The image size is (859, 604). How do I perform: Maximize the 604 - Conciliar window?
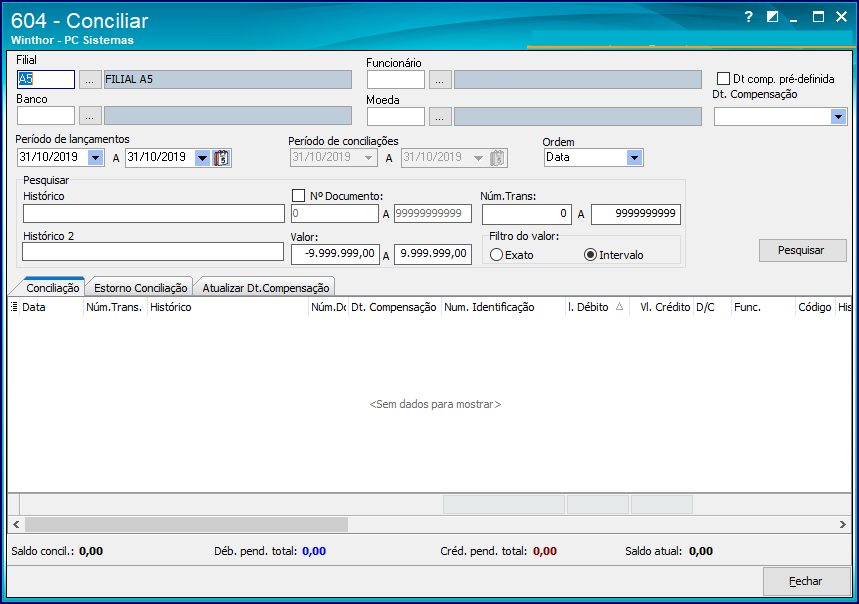(x=818, y=17)
